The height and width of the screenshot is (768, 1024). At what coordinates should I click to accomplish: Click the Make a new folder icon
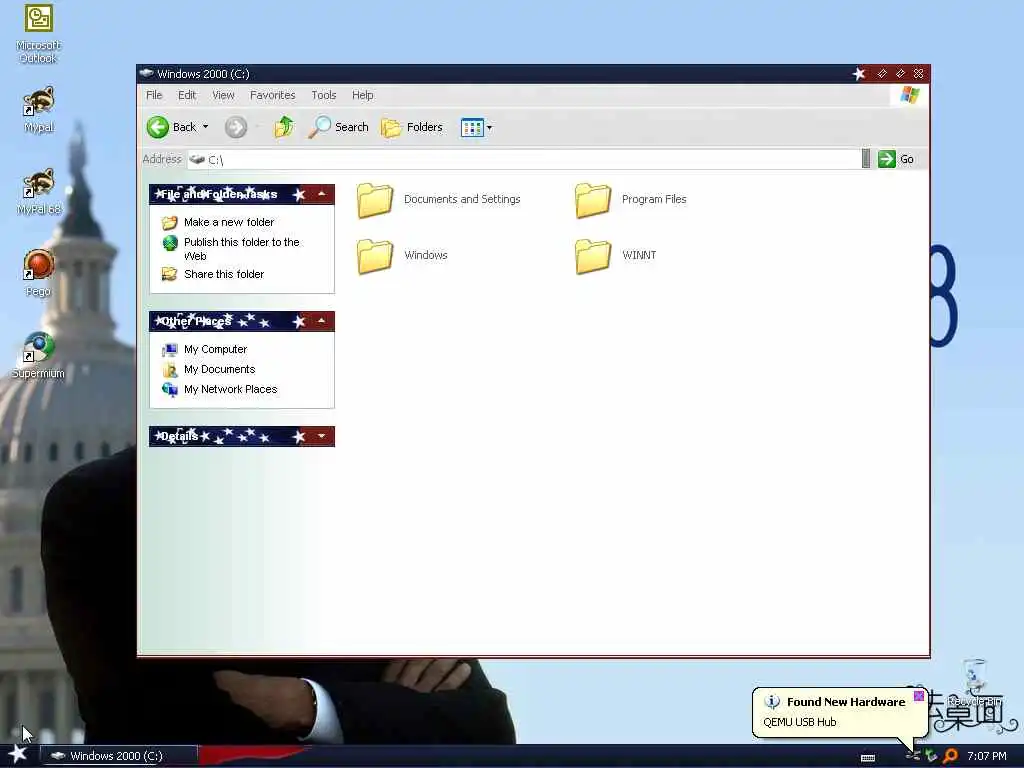point(170,223)
